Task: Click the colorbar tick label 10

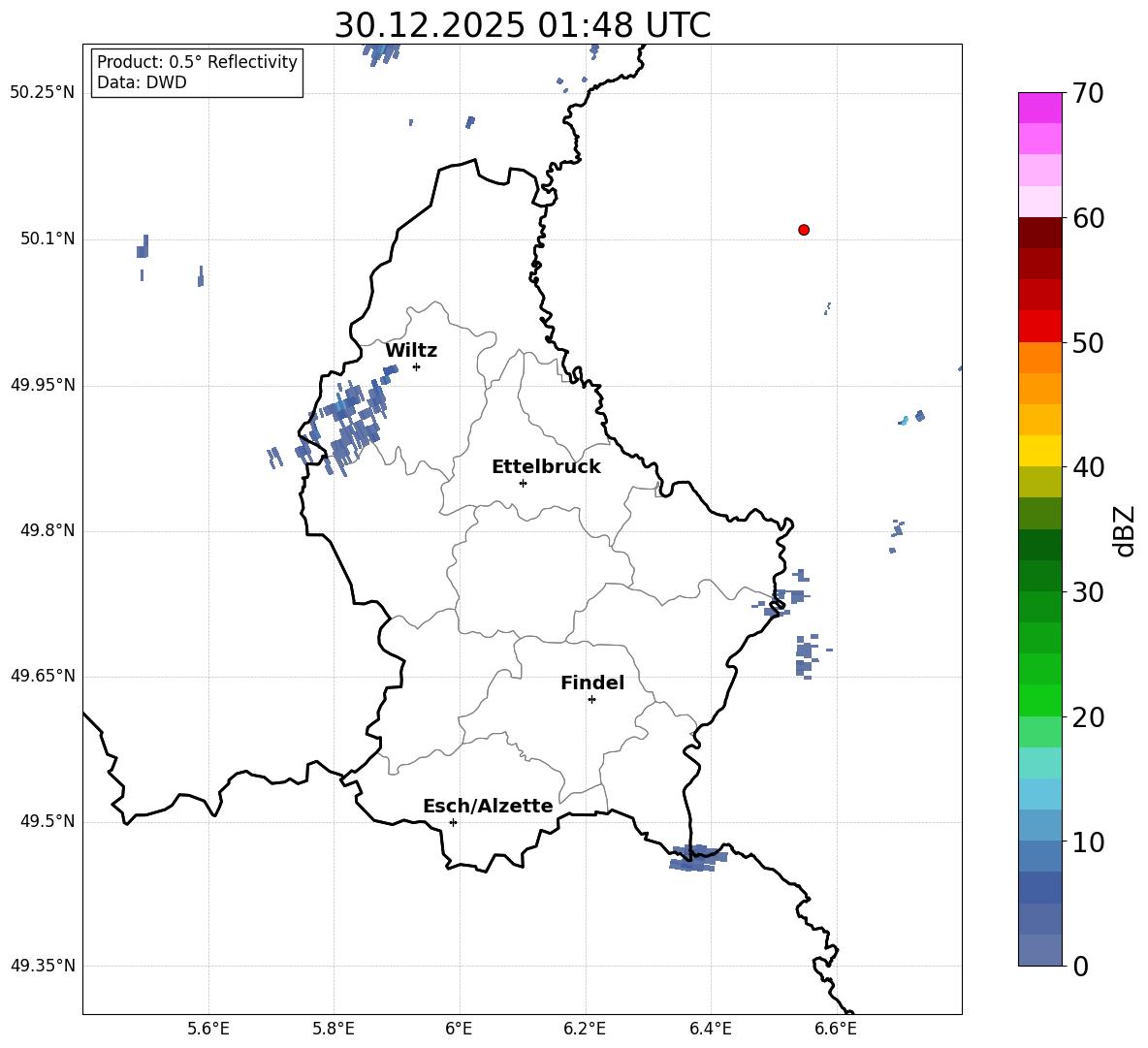Action: click(1088, 842)
